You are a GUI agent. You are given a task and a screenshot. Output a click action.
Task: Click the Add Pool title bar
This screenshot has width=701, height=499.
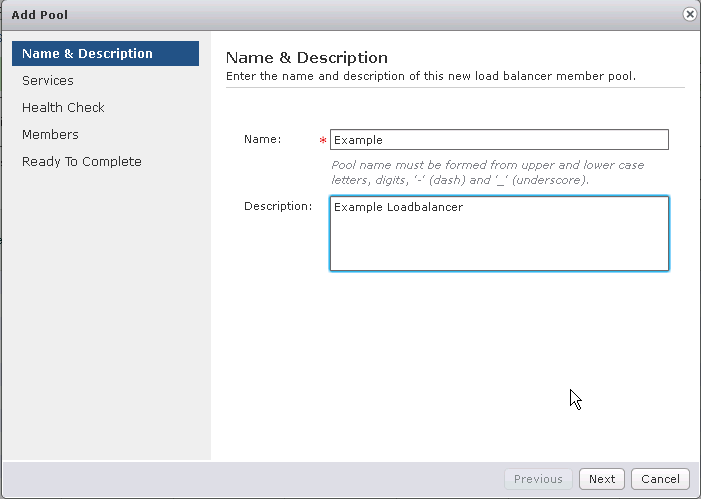(x=340, y=15)
